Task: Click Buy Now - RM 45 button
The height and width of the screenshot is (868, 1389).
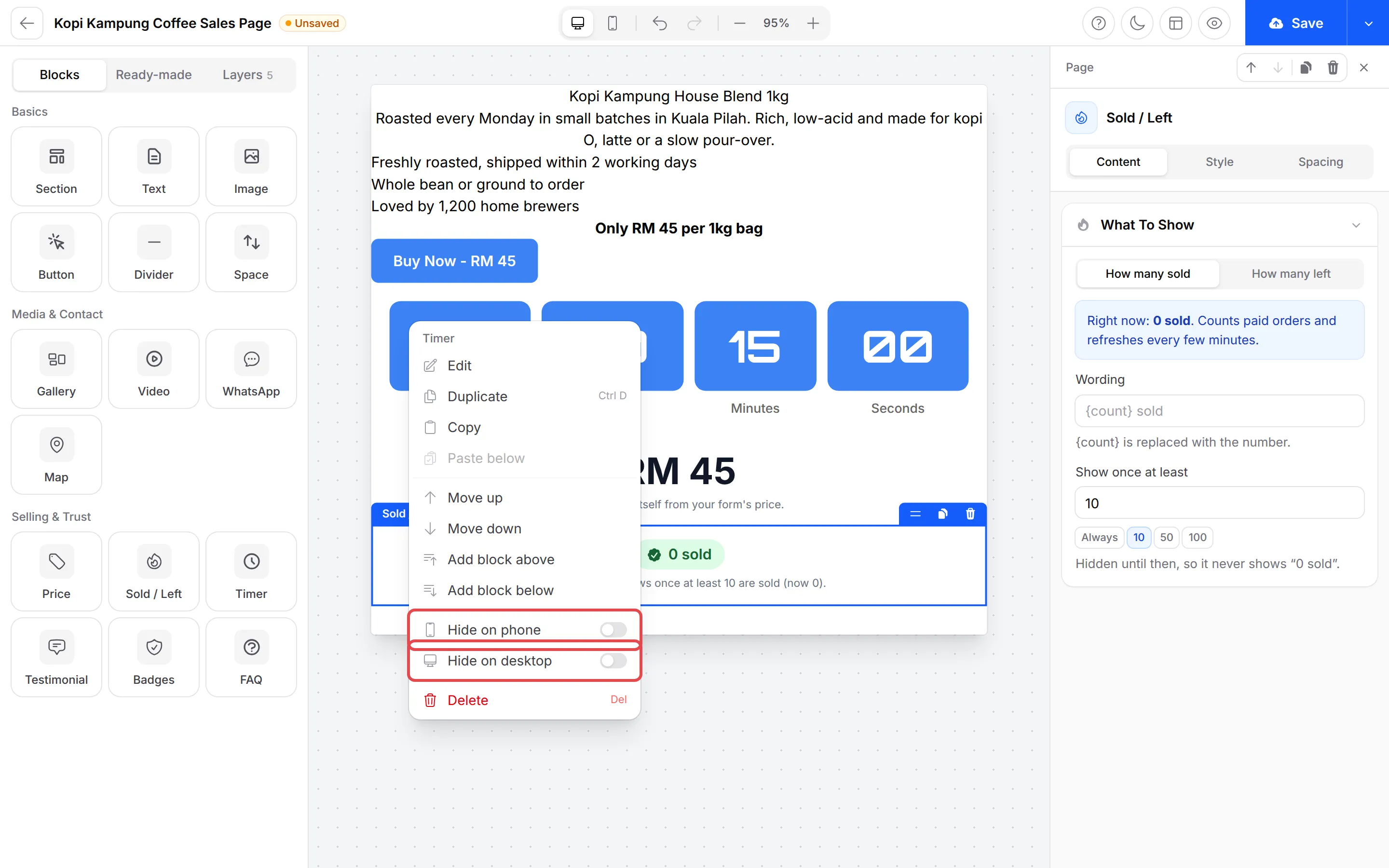Action: pos(455,260)
